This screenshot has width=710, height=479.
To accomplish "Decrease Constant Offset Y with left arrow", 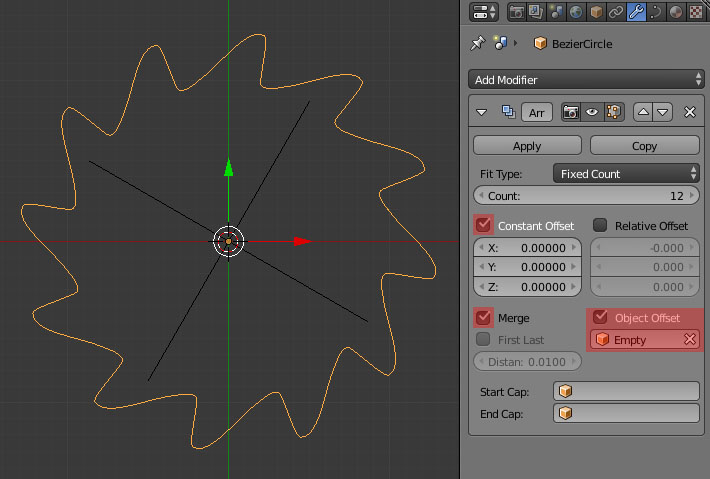I will click(x=481, y=267).
